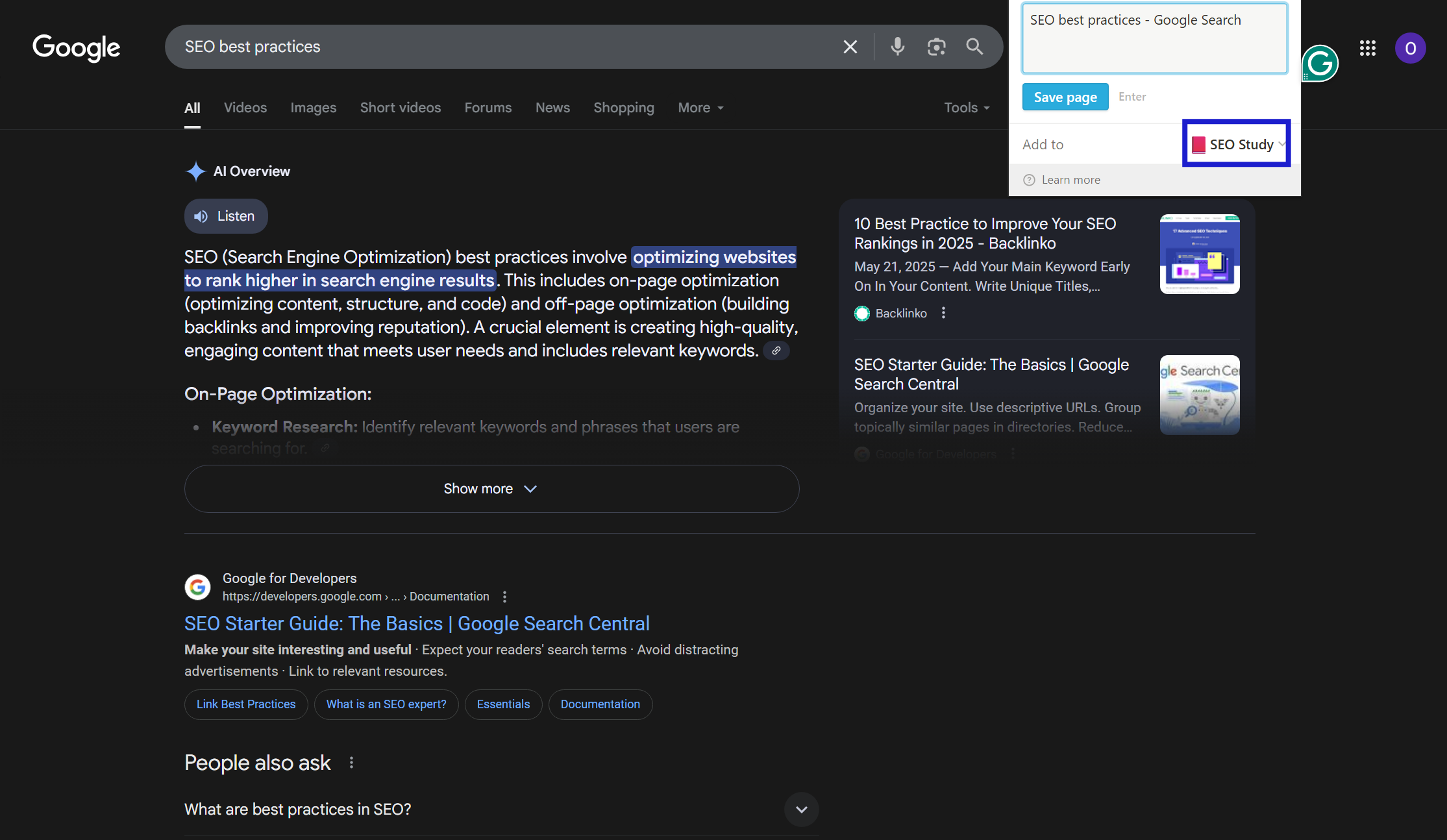Activate Listen on the AI Overview

(225, 216)
